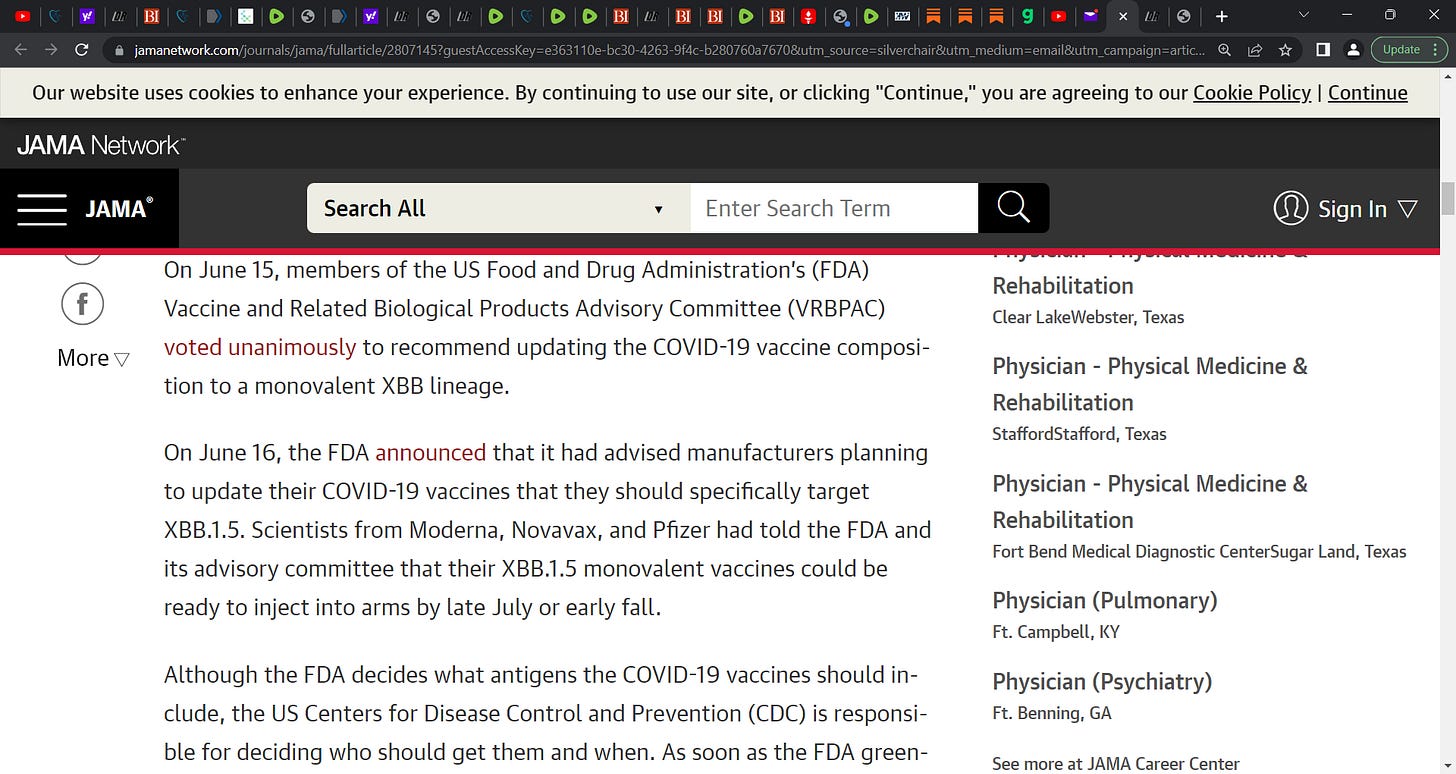Click the bookmark star in the address bar
This screenshot has height=774, width=1456.
point(1286,50)
